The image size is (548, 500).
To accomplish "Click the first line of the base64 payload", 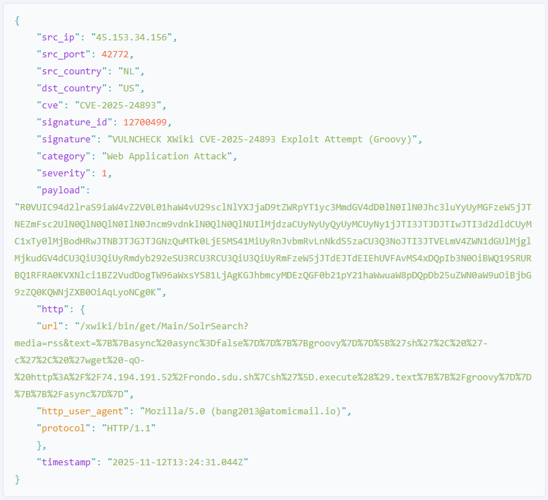I will click(273, 208).
